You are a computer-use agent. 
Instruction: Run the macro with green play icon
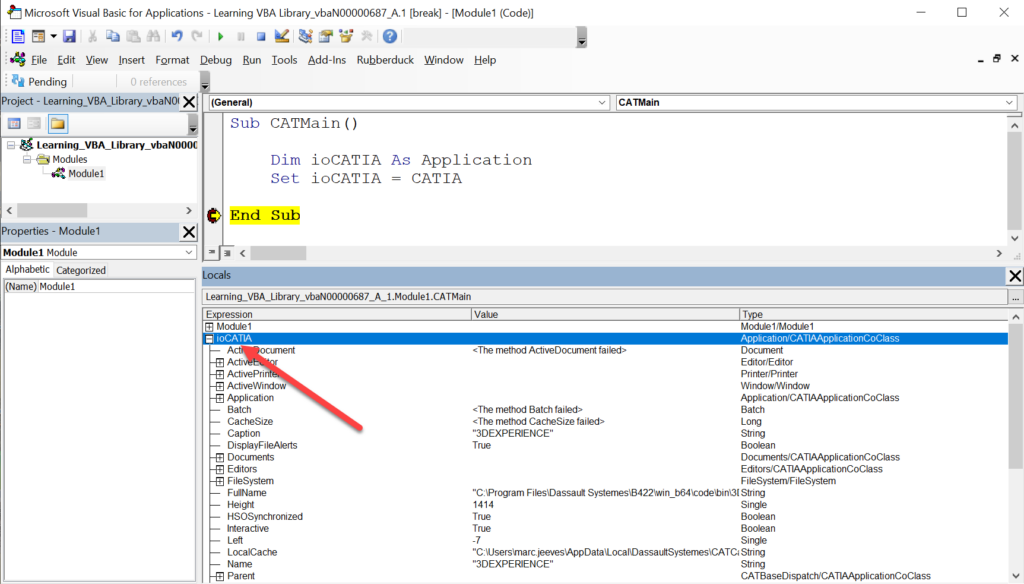click(x=221, y=37)
